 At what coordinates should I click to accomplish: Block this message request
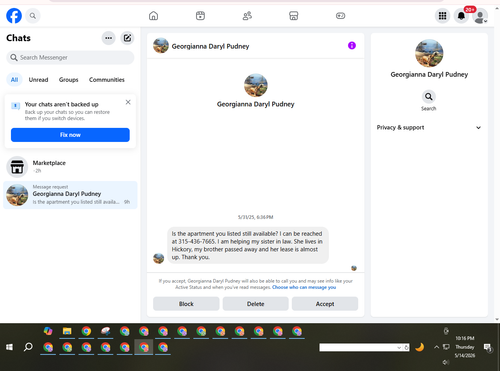click(x=186, y=304)
